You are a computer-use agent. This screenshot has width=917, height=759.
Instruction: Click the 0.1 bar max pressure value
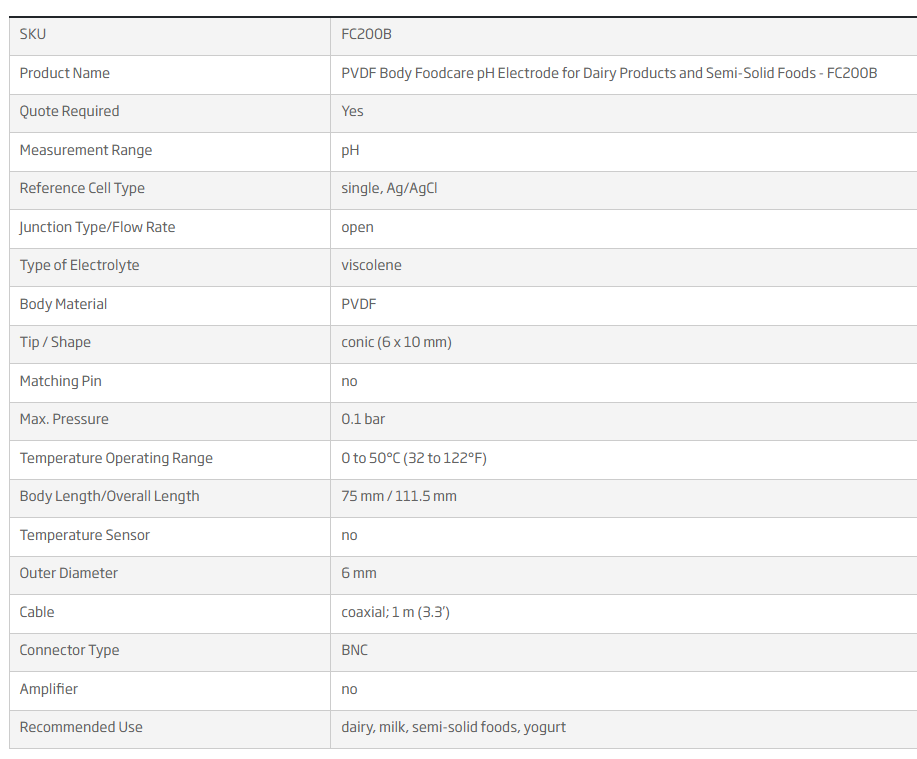[363, 419]
